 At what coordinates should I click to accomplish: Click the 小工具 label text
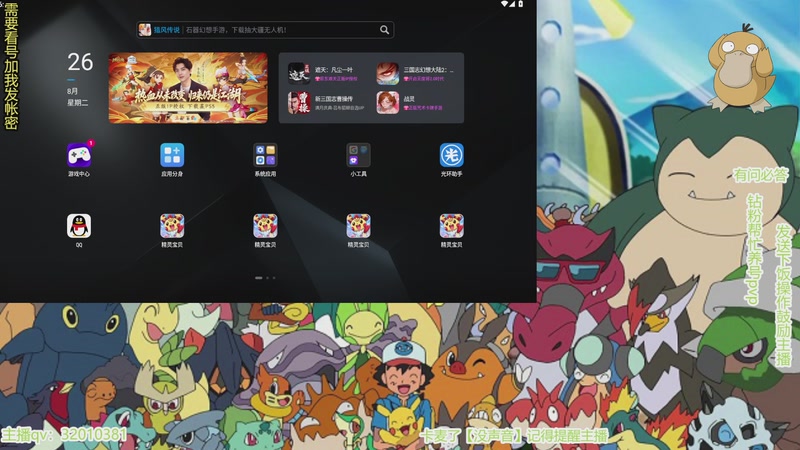click(x=358, y=174)
